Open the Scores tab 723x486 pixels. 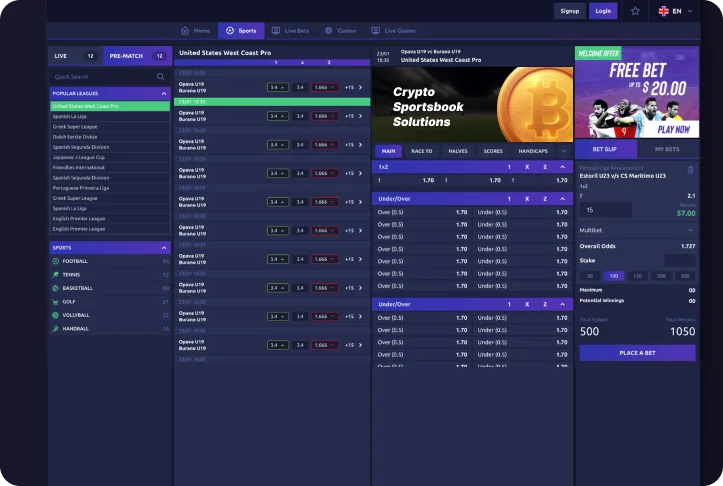point(493,151)
